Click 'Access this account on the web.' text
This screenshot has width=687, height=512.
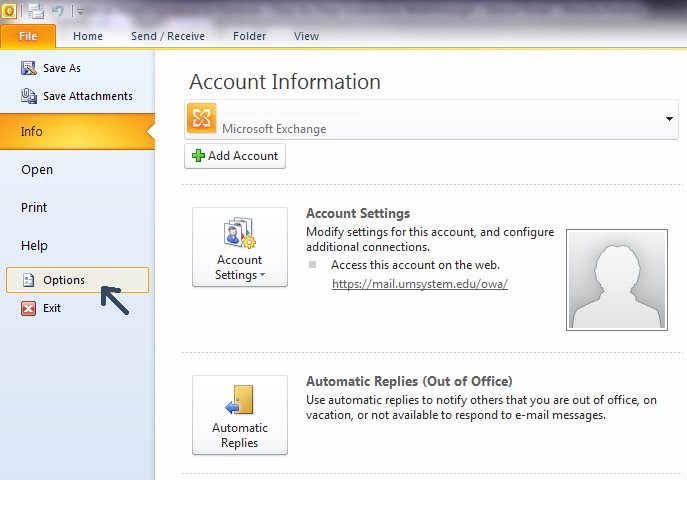[x=415, y=265]
